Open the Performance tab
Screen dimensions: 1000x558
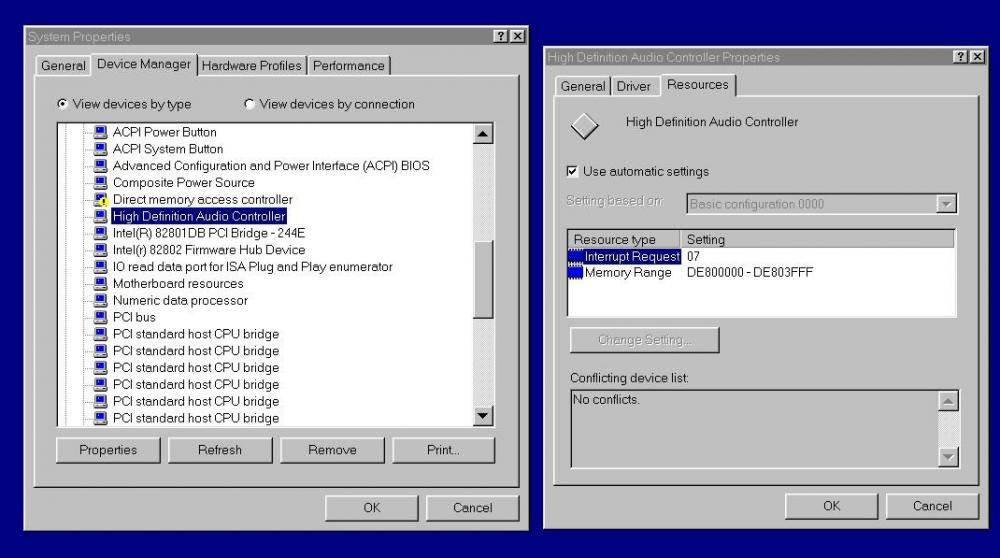point(349,66)
